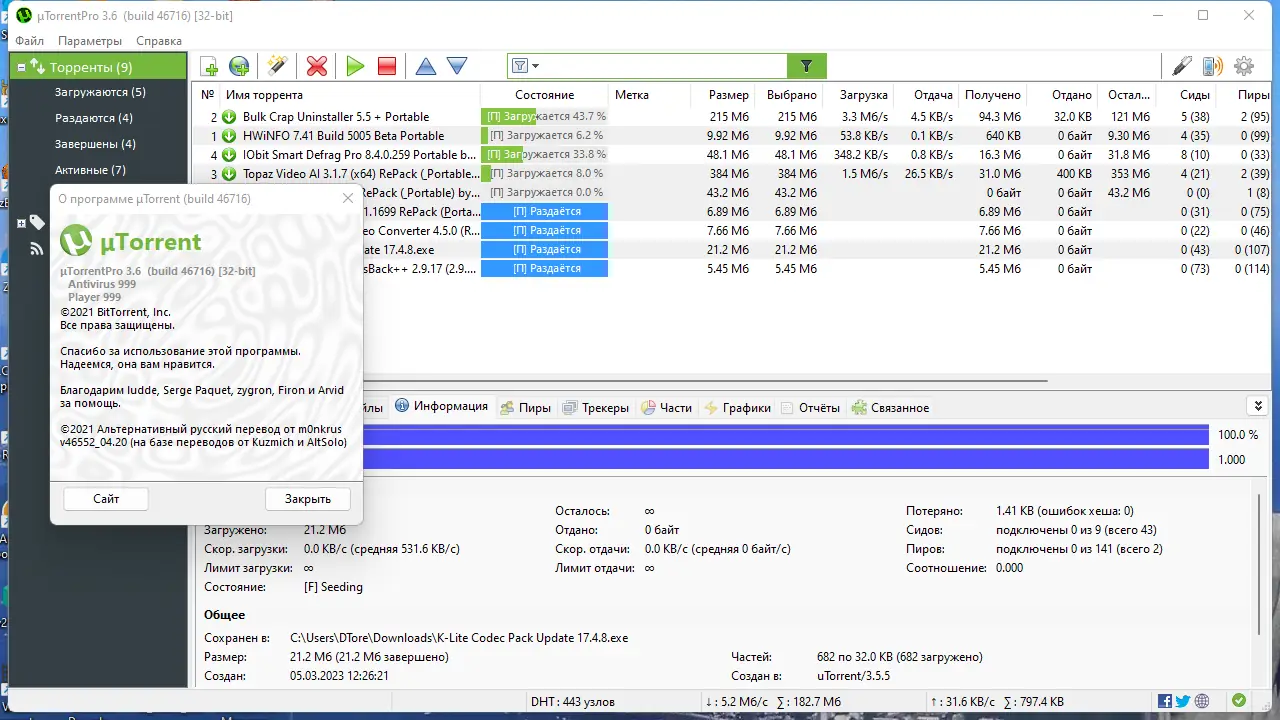Viewport: 1280px width, 720px height.
Task: Remove the selected torrent
Action: pos(316,65)
